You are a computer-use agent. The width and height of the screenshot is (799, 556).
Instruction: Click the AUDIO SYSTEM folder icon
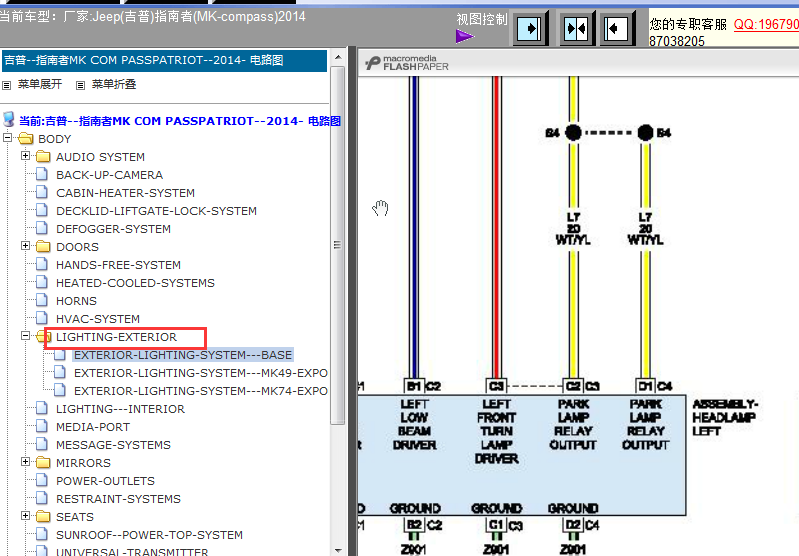tap(43, 156)
